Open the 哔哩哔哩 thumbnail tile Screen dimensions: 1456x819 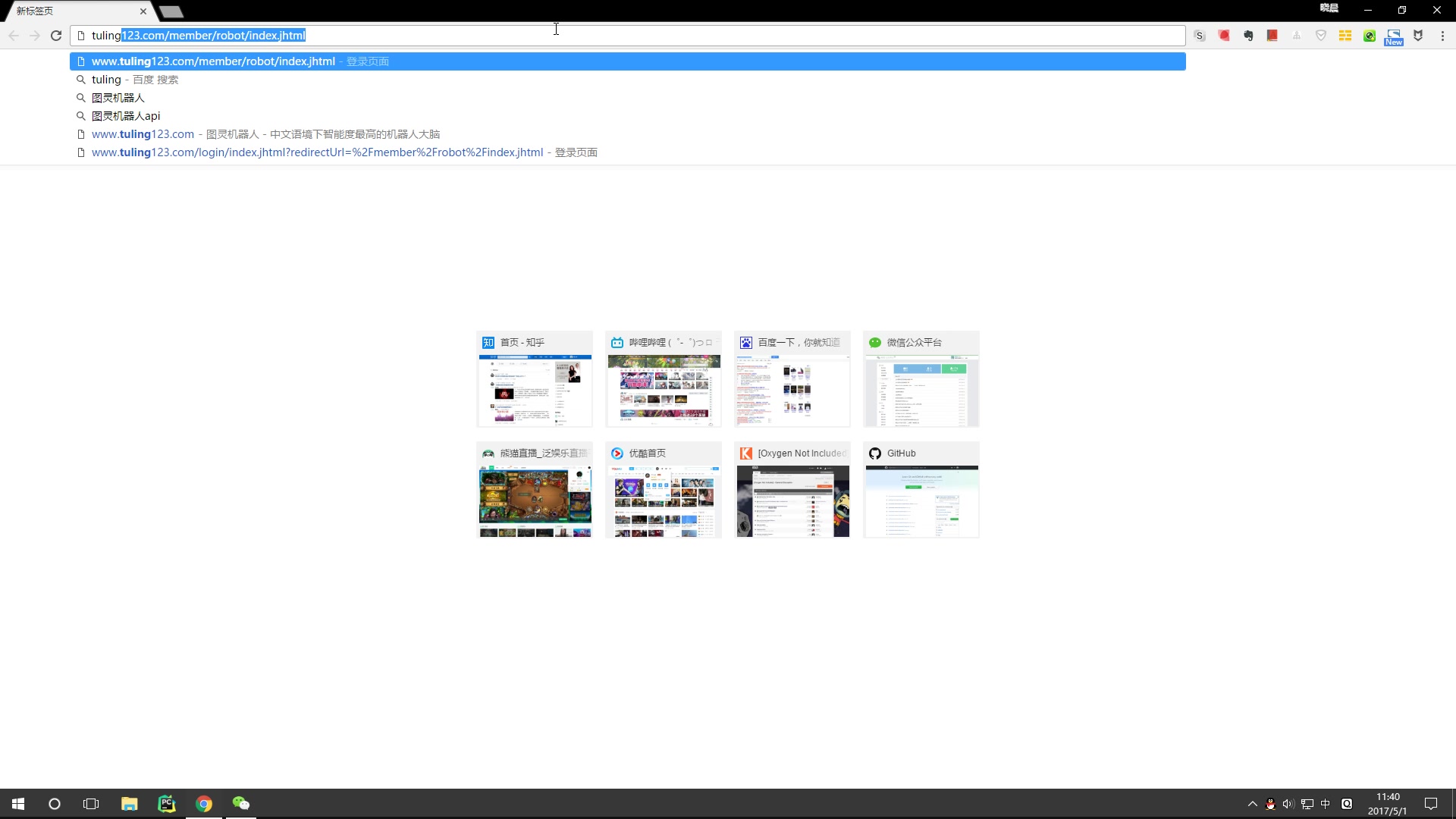tap(664, 379)
